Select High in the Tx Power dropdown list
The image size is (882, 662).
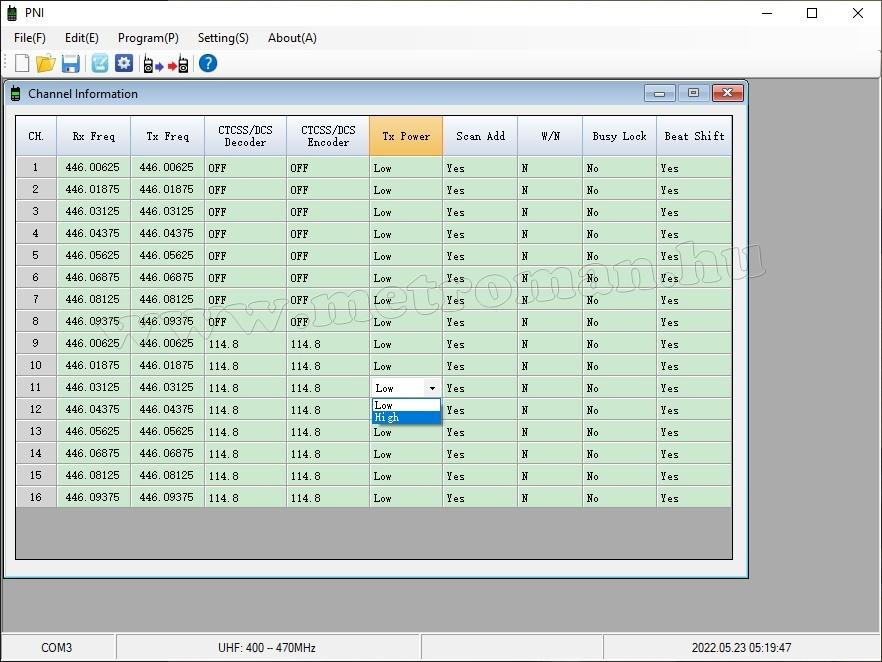(x=406, y=418)
